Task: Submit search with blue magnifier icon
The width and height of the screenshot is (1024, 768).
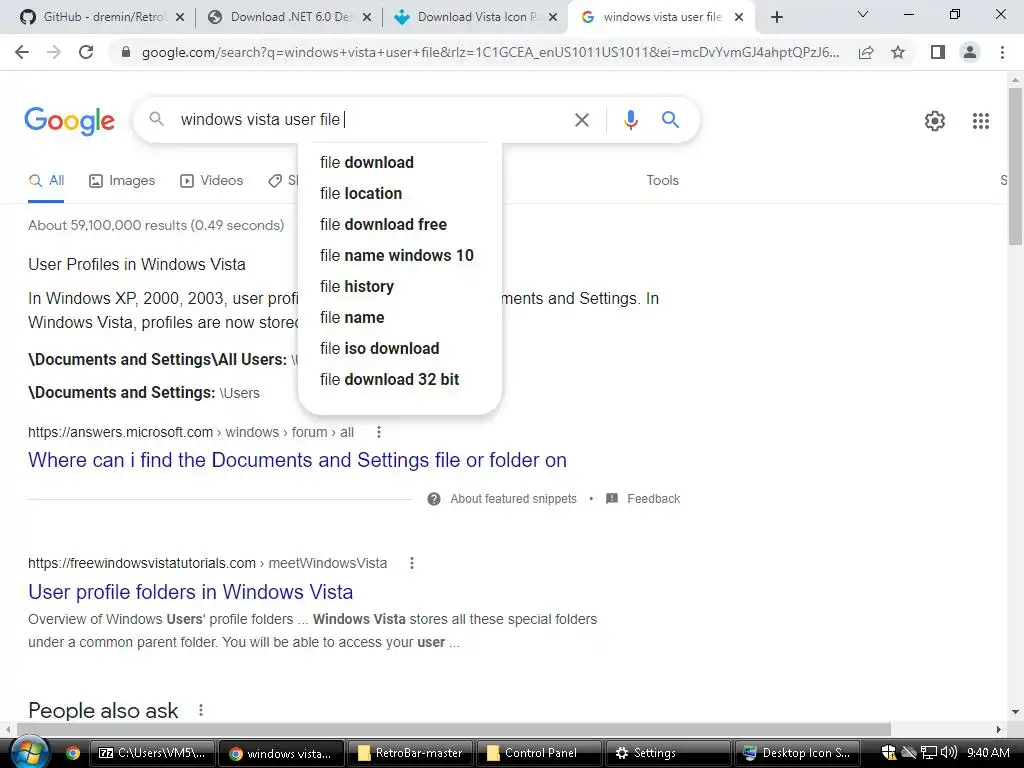Action: coord(670,120)
